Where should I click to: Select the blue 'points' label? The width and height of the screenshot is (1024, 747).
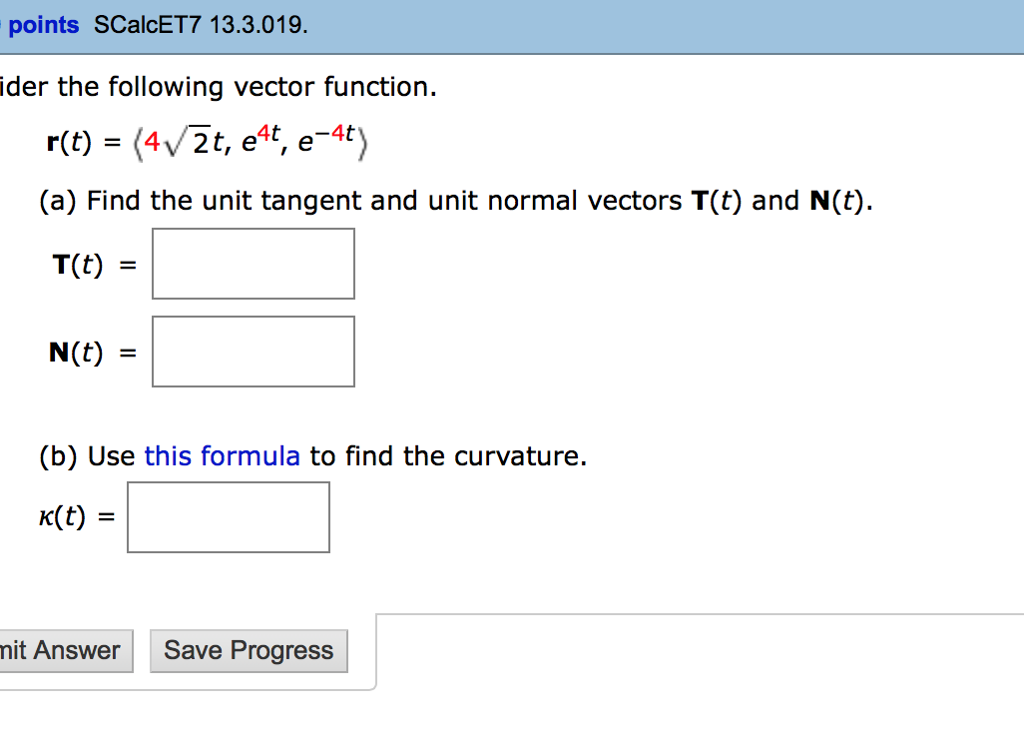44,25
